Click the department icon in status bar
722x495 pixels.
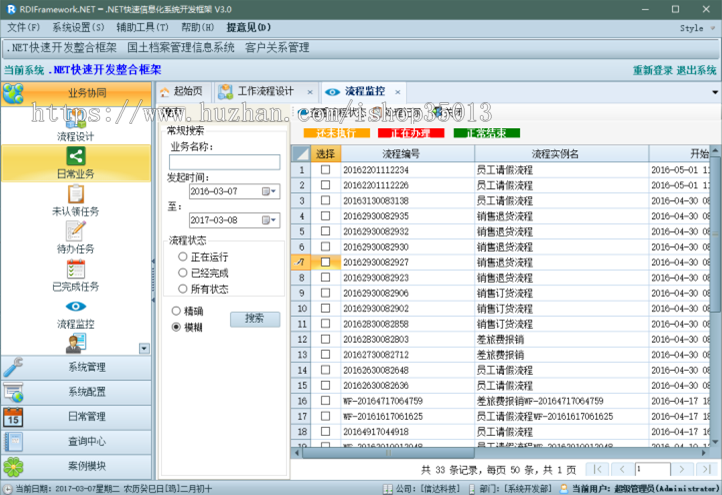click(472, 489)
